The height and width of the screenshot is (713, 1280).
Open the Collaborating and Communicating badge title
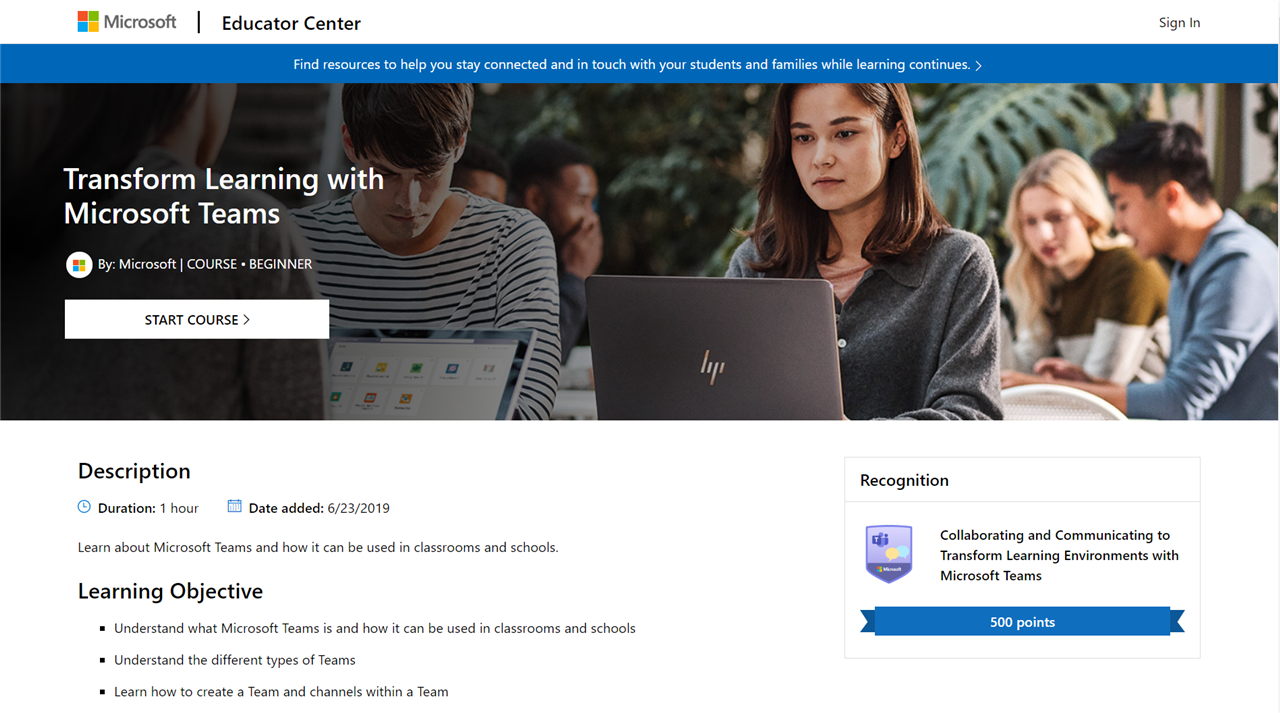click(1059, 555)
